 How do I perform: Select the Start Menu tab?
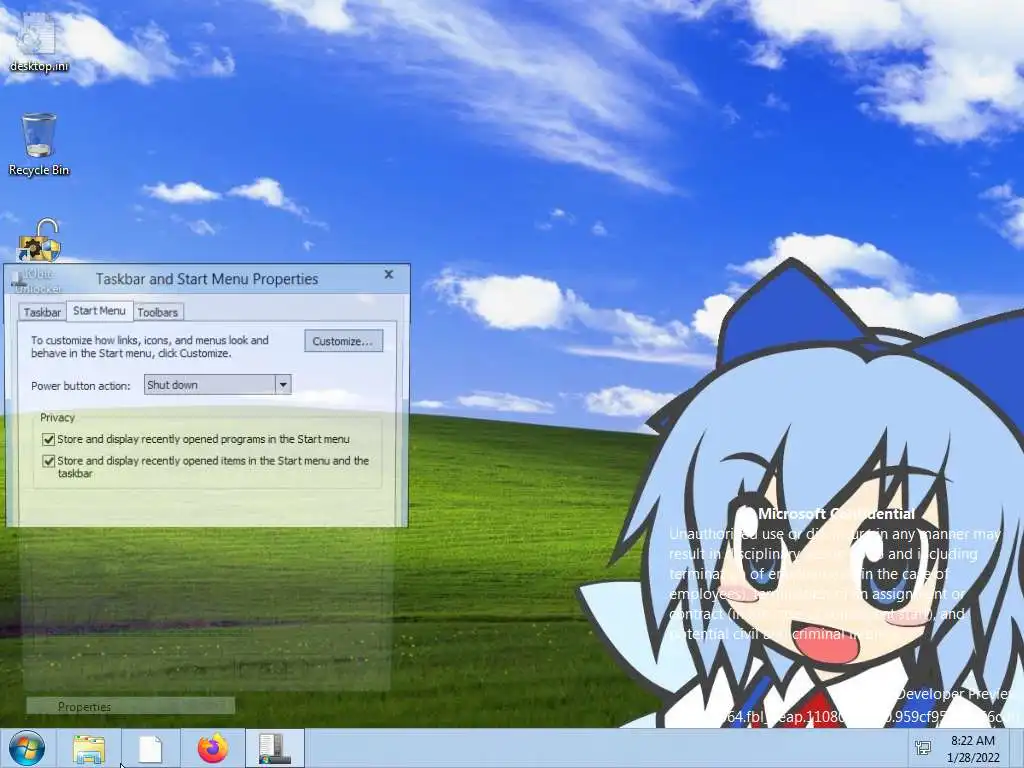tap(99, 311)
